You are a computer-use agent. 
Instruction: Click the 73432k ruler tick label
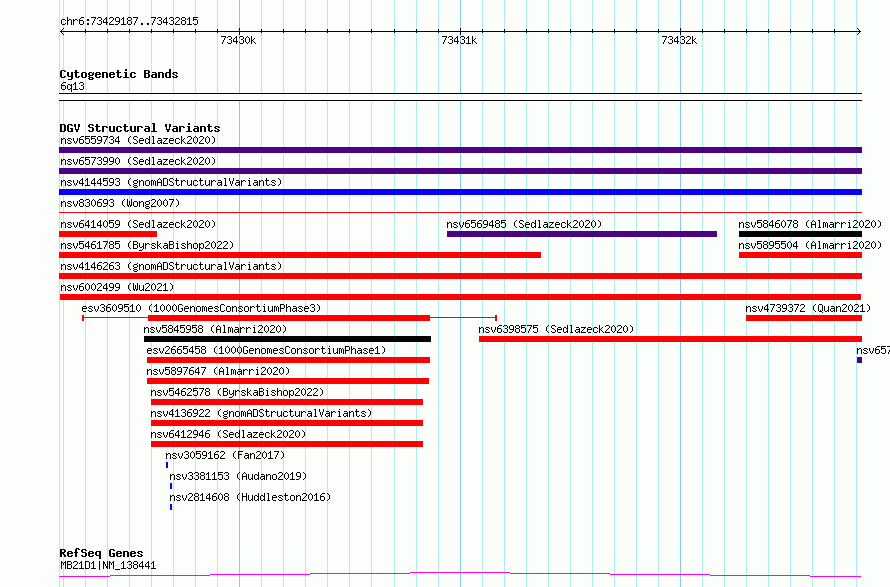click(x=679, y=40)
